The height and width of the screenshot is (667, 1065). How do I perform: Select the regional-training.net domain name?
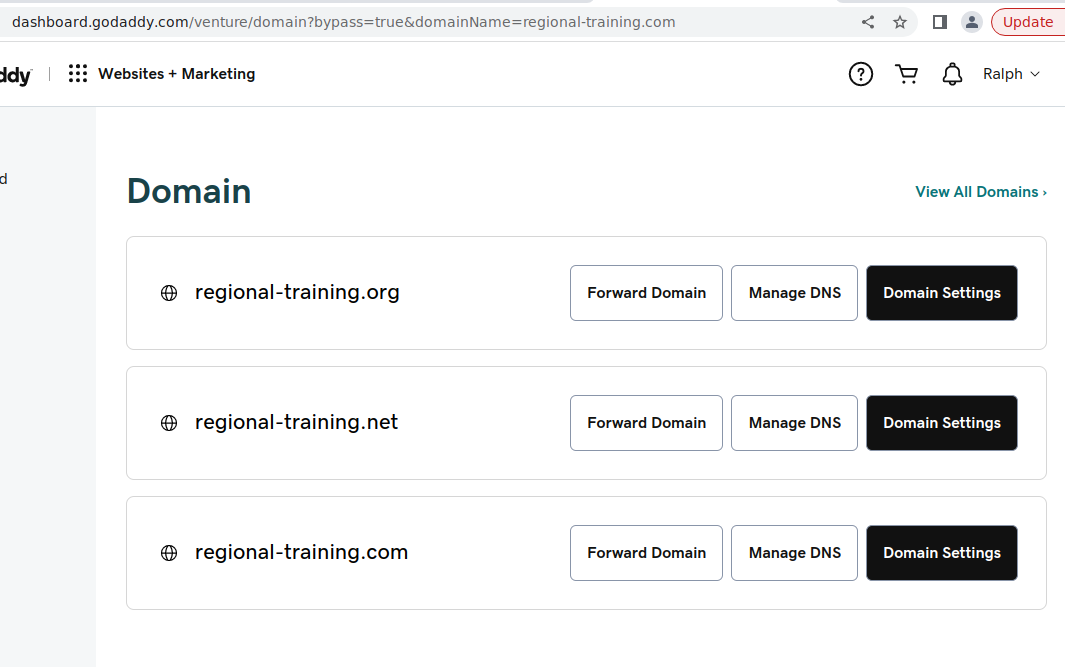[x=296, y=423]
